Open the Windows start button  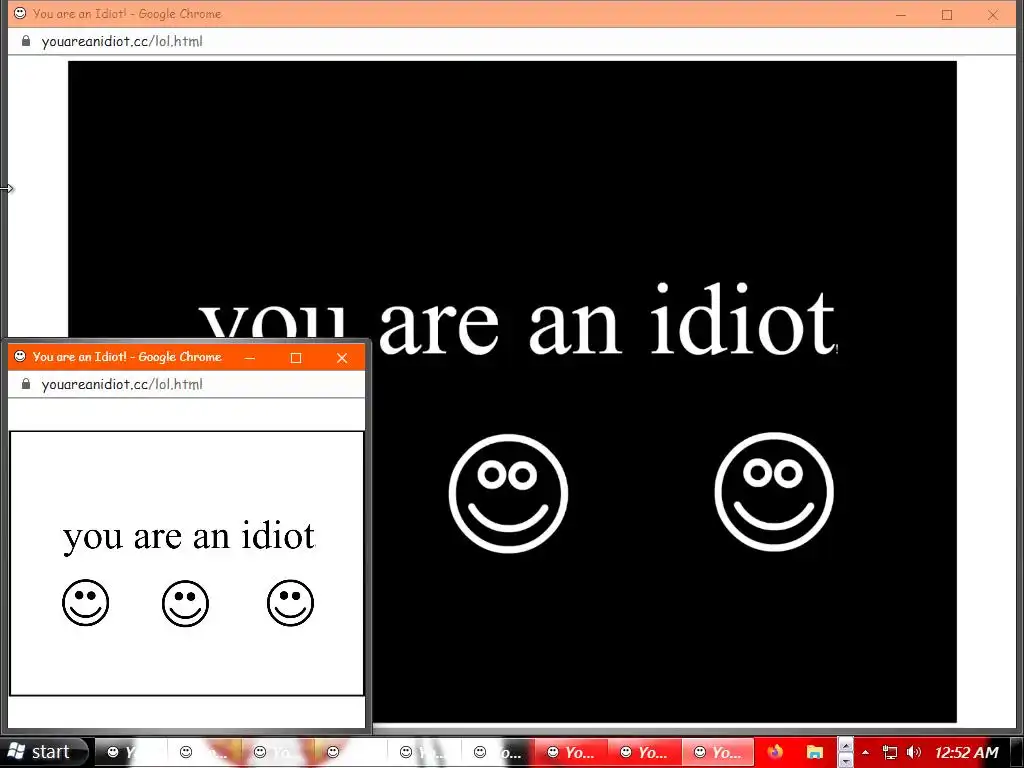[x=44, y=752]
